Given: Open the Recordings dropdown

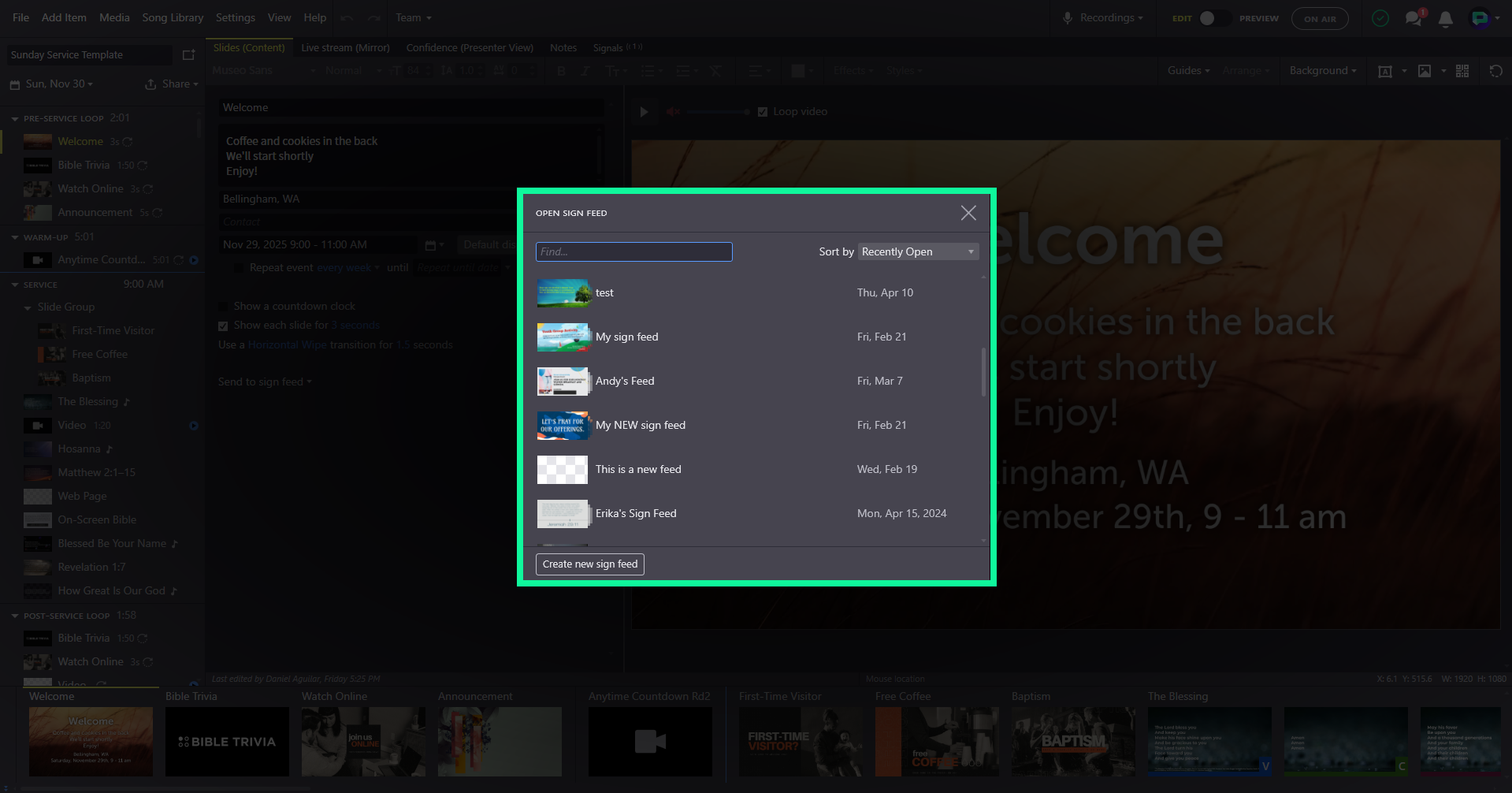Looking at the screenshot, I should click(1104, 17).
